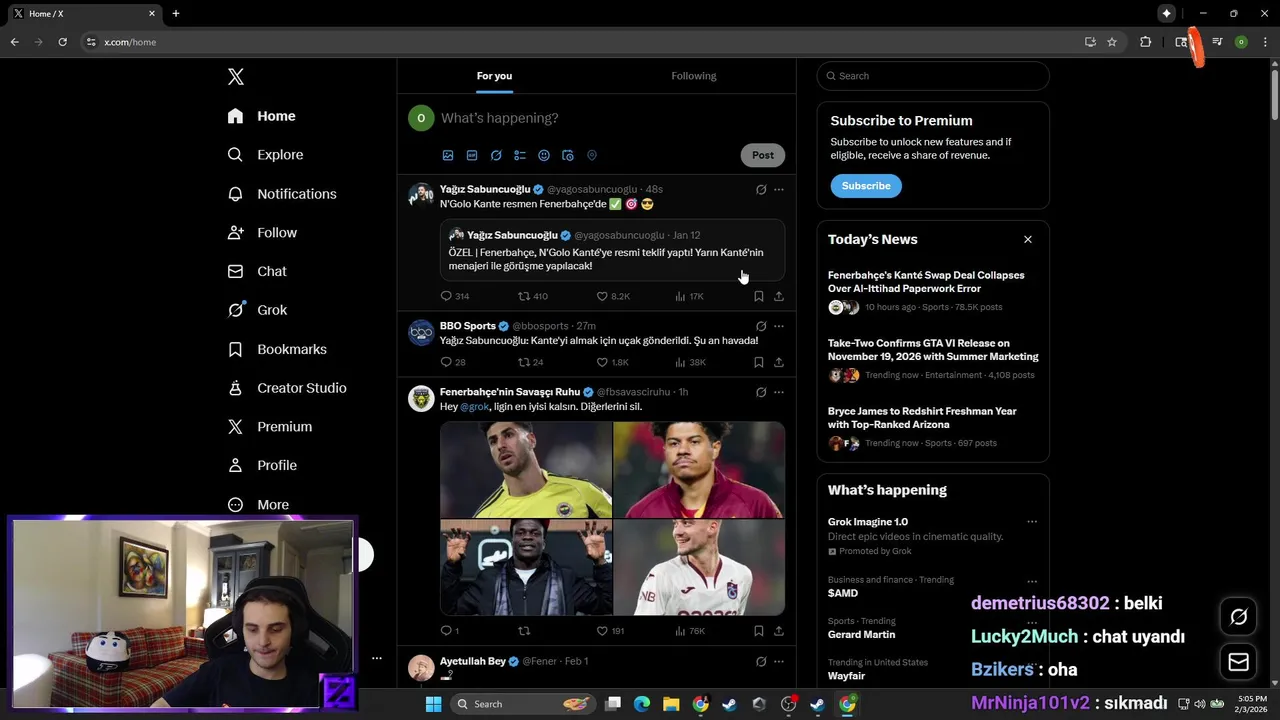Bookmark the BBO Sports post
The height and width of the screenshot is (720, 1280).
coord(759,362)
